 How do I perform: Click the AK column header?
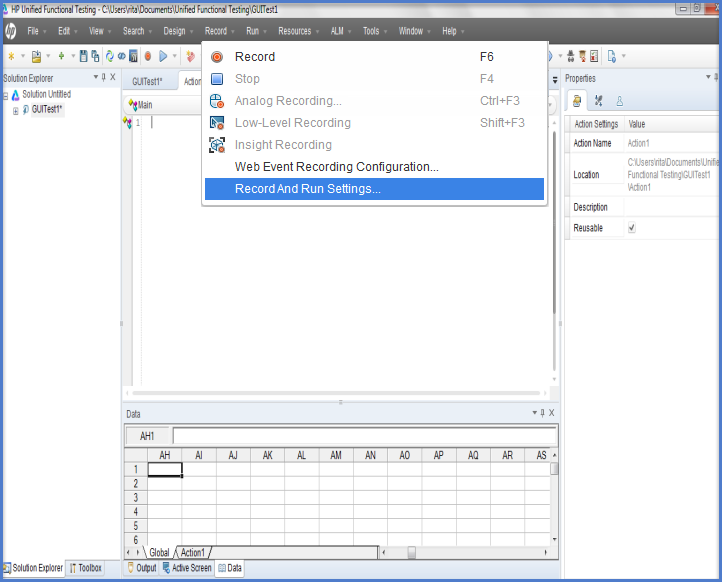tap(268, 455)
